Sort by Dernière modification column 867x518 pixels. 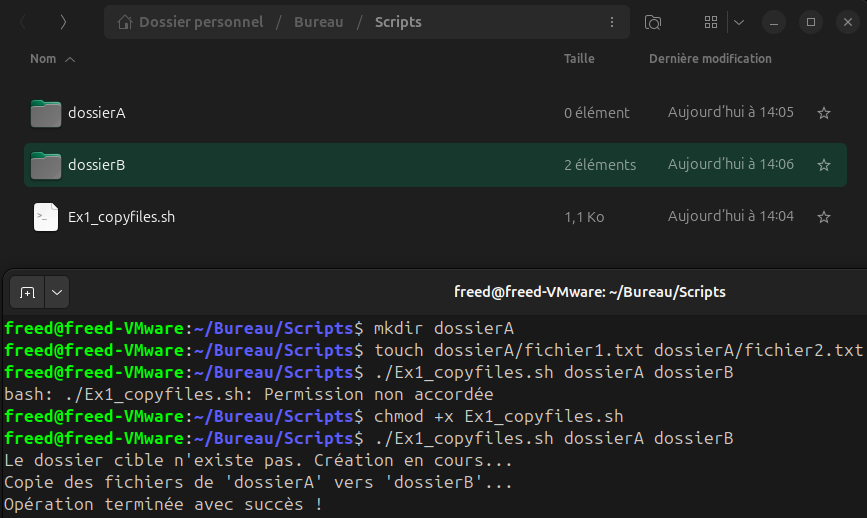pos(710,59)
